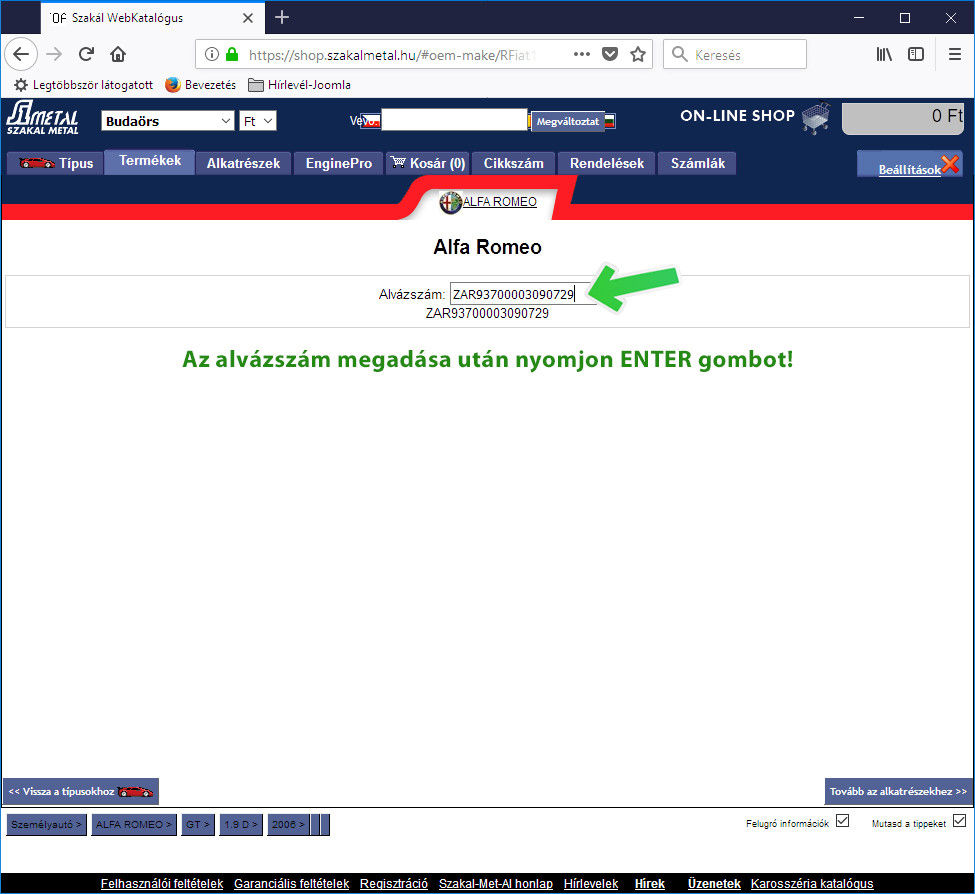
Task: Open a new browser tab
Action: coord(282,17)
